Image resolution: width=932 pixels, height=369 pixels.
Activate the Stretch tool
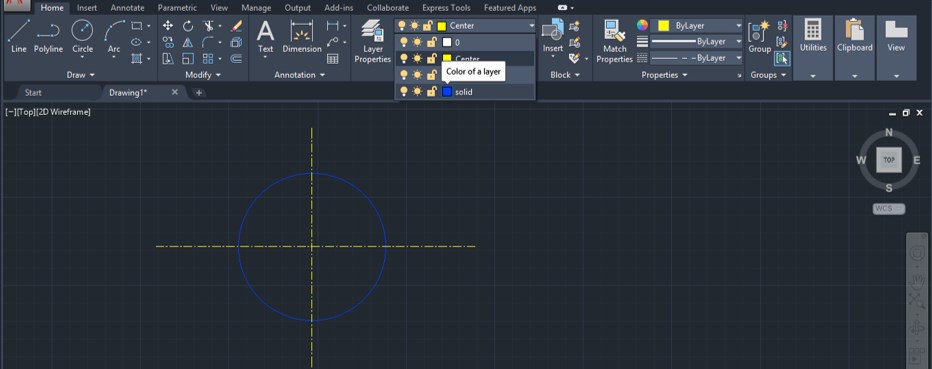[x=168, y=58]
